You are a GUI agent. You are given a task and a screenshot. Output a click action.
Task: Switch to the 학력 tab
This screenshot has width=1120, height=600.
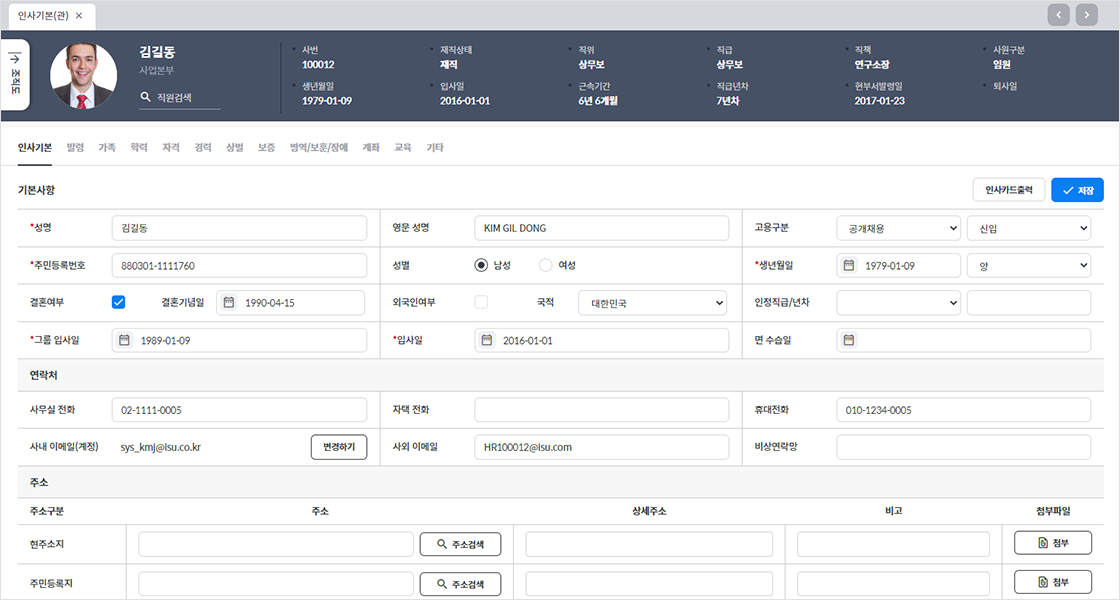point(139,148)
